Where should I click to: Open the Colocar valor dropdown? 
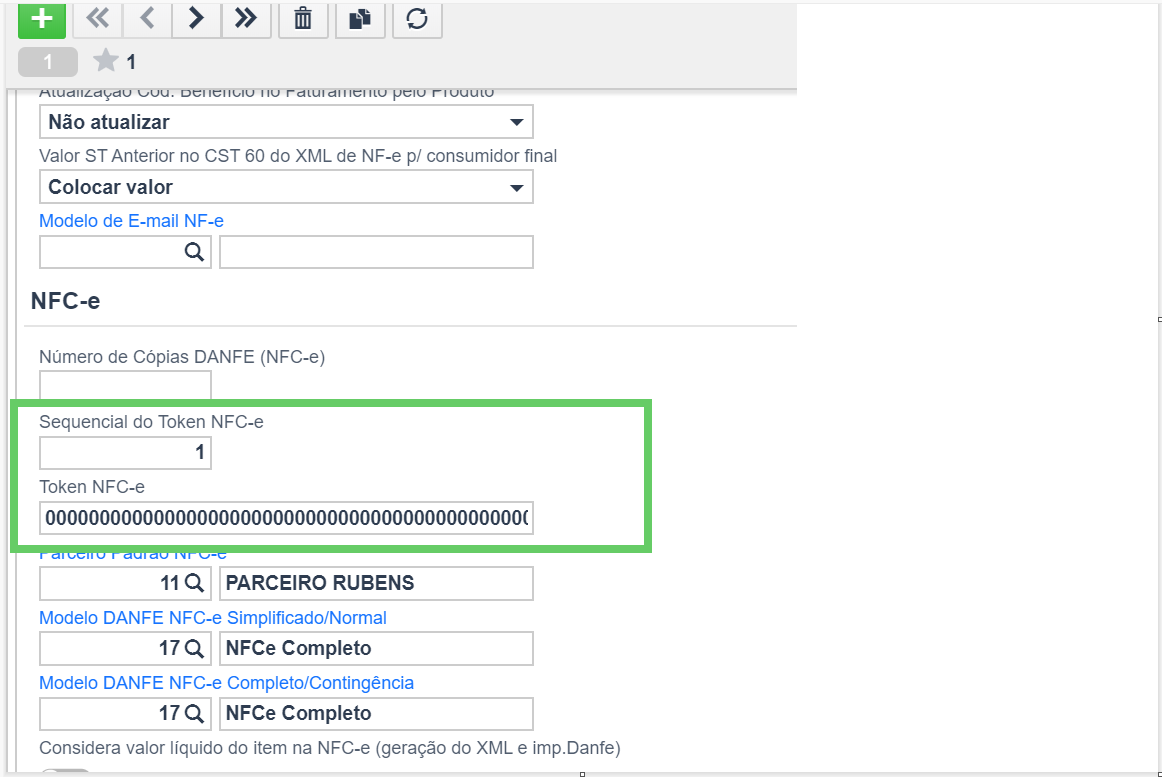pyautogui.click(x=286, y=187)
